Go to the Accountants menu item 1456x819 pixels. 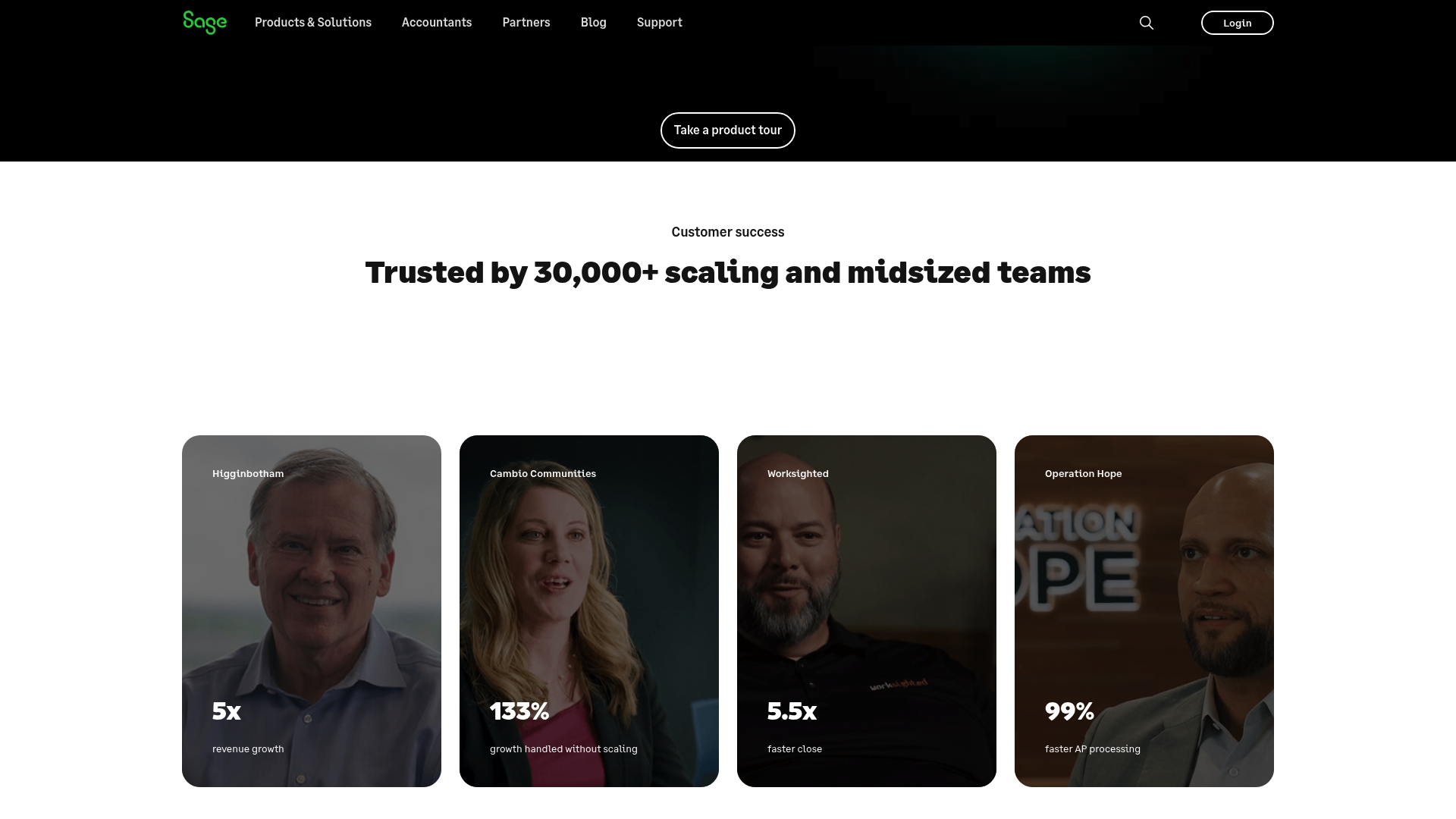436,23
